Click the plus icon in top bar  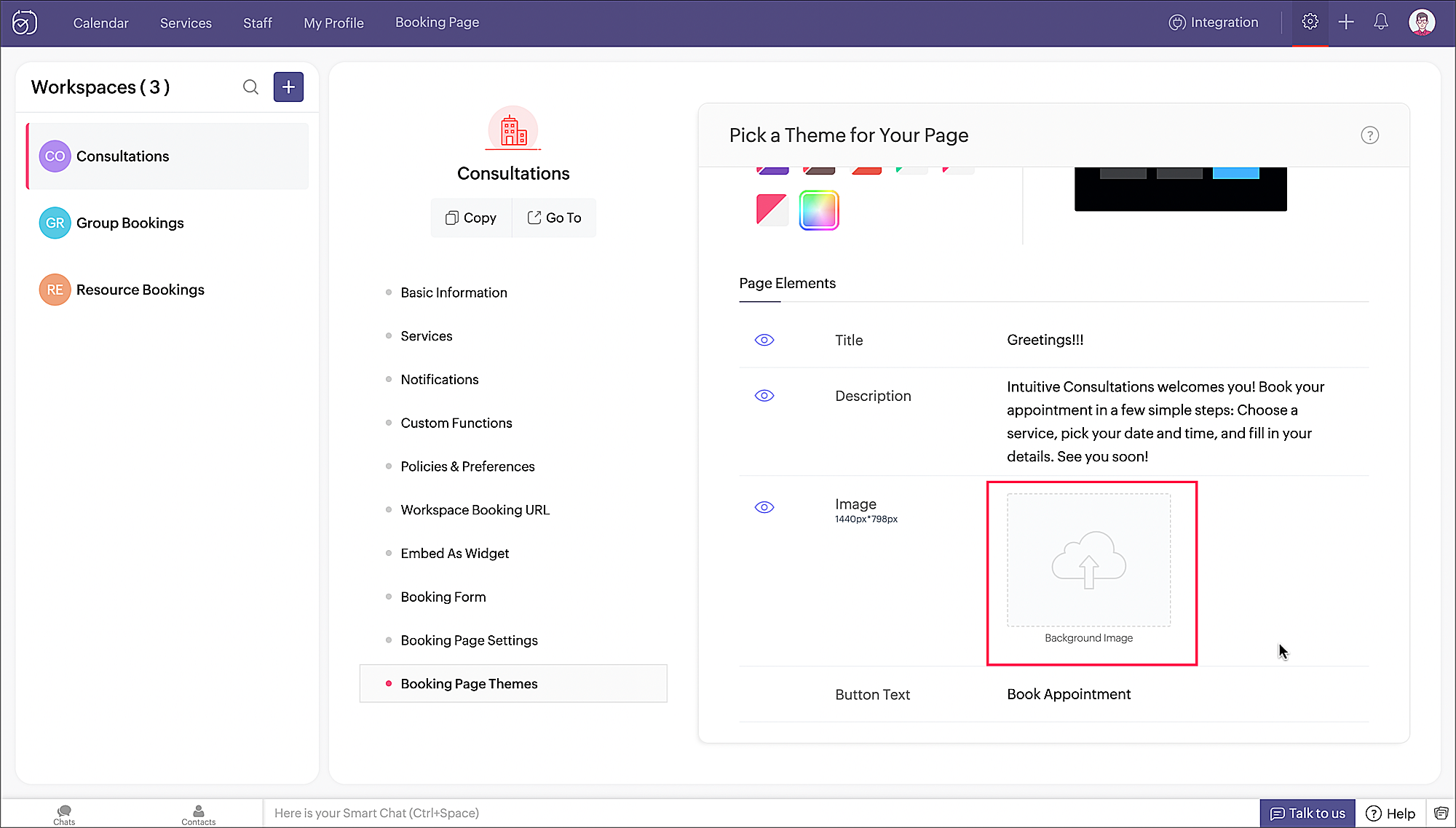click(1345, 22)
